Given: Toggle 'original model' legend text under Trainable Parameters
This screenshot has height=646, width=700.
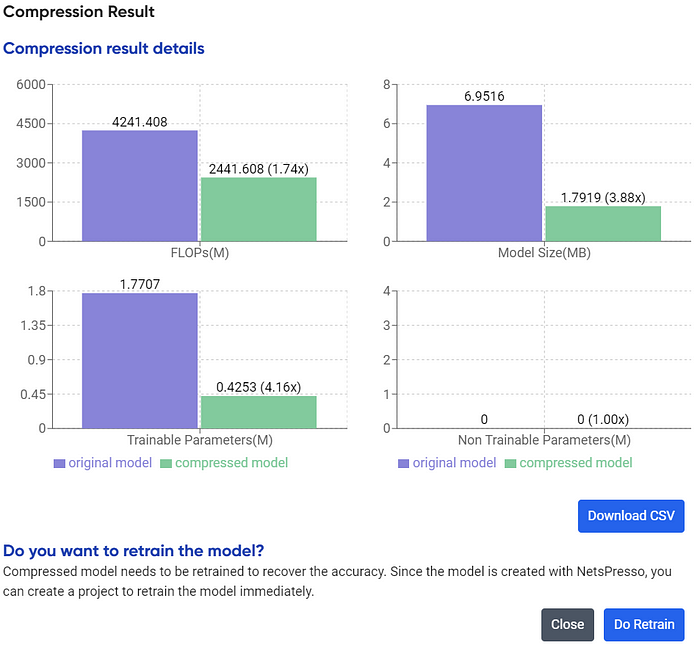Looking at the screenshot, I should click(x=110, y=463).
